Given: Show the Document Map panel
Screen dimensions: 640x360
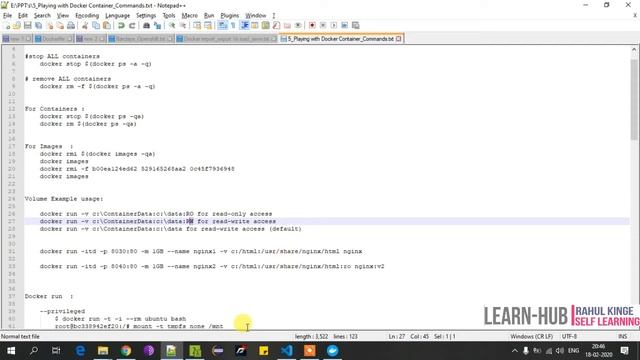Looking at the screenshot, I should click(266, 25).
